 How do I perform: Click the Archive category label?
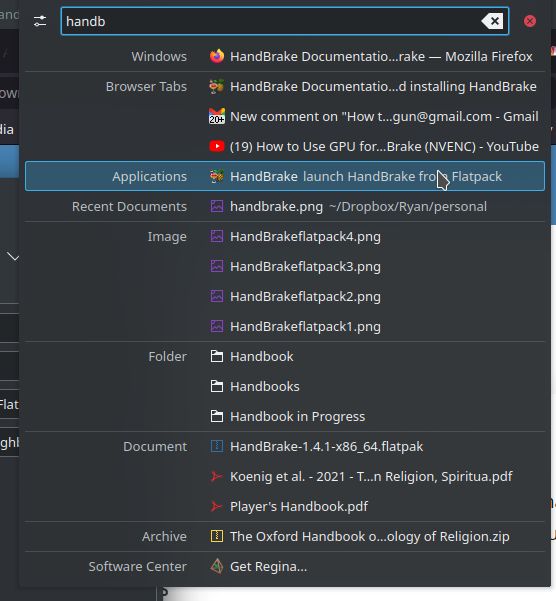[x=164, y=536]
